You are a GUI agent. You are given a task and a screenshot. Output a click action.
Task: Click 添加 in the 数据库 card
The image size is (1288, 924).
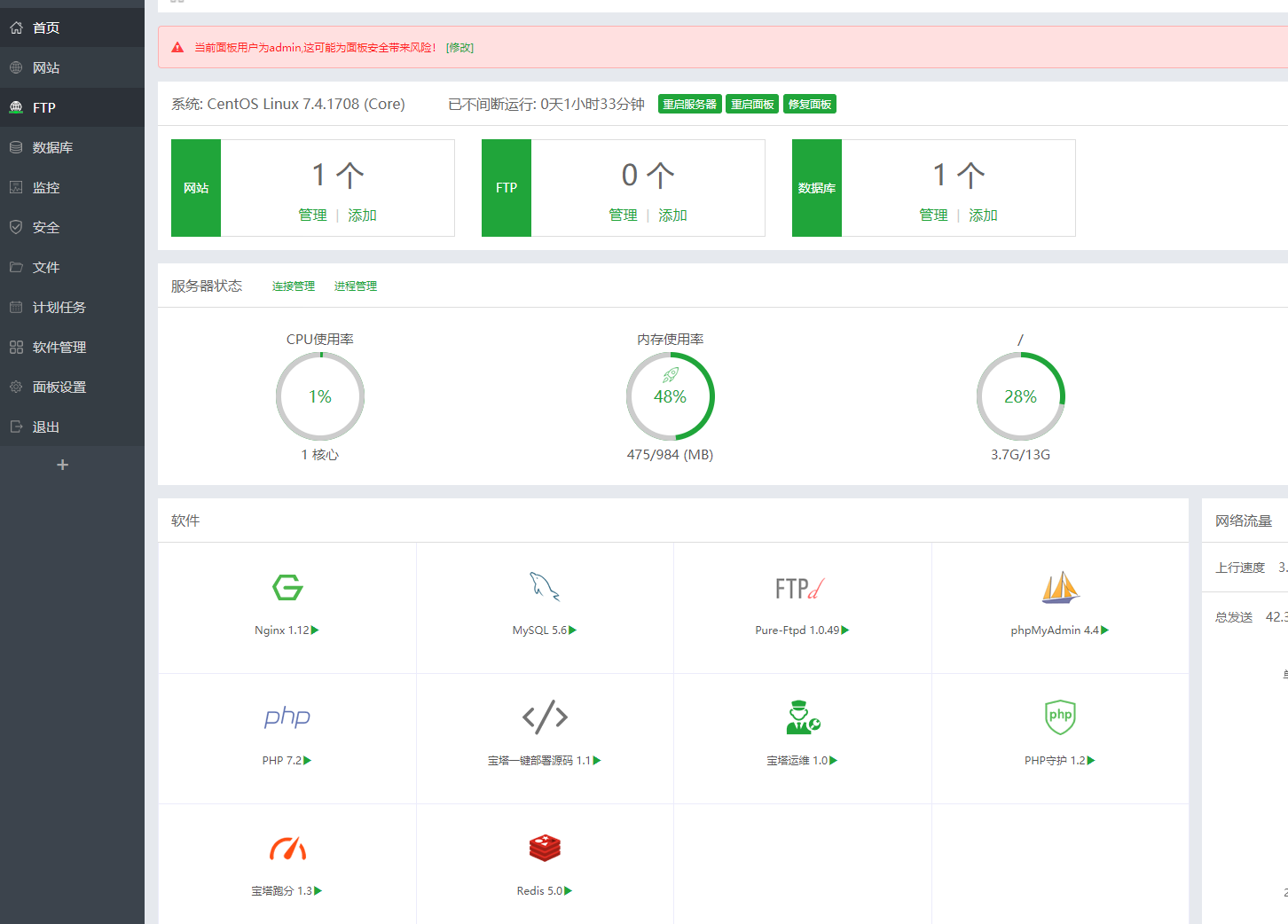[983, 215]
